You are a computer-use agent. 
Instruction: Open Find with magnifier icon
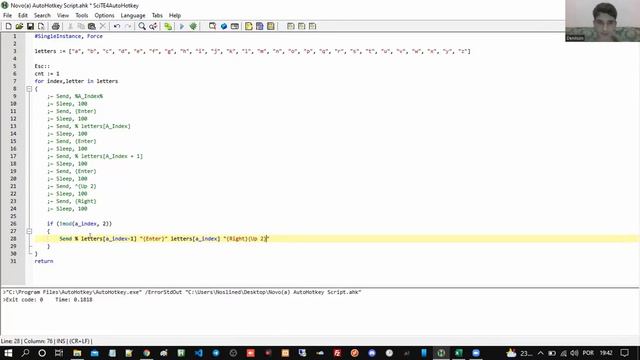click(x=142, y=27)
